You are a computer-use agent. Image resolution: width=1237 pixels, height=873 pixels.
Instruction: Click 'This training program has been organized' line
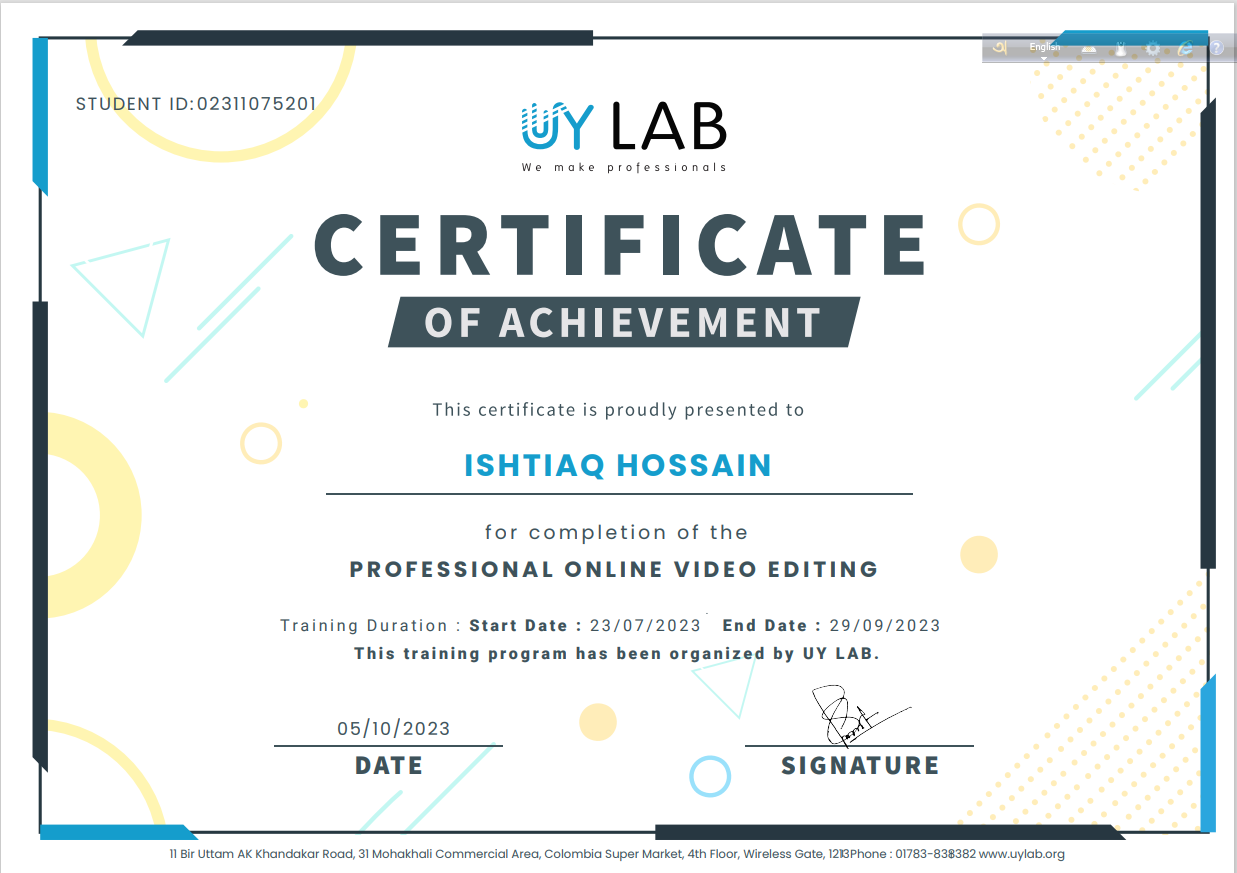click(617, 654)
